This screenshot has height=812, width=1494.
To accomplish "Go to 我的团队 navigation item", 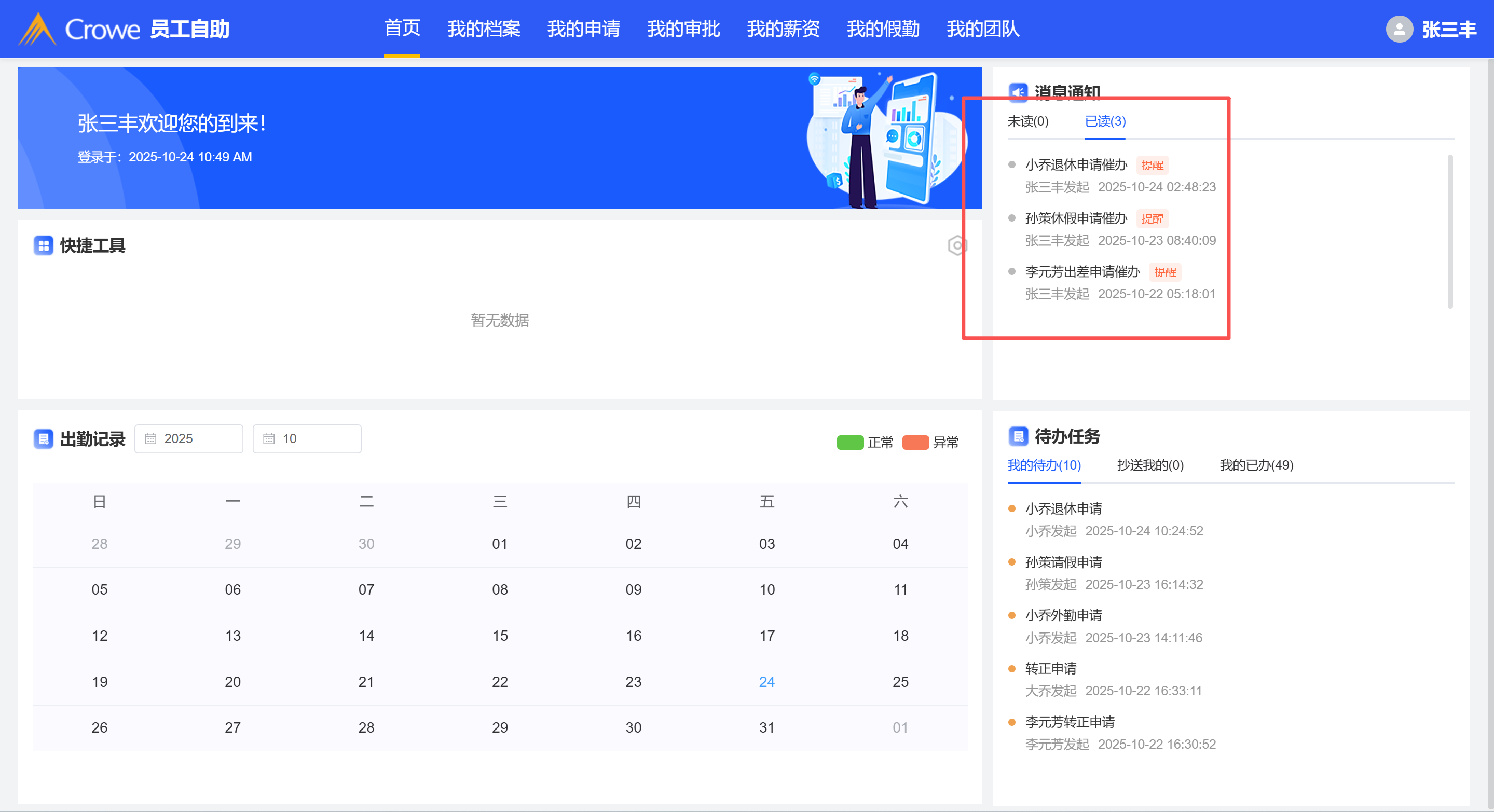I will 982,29.
